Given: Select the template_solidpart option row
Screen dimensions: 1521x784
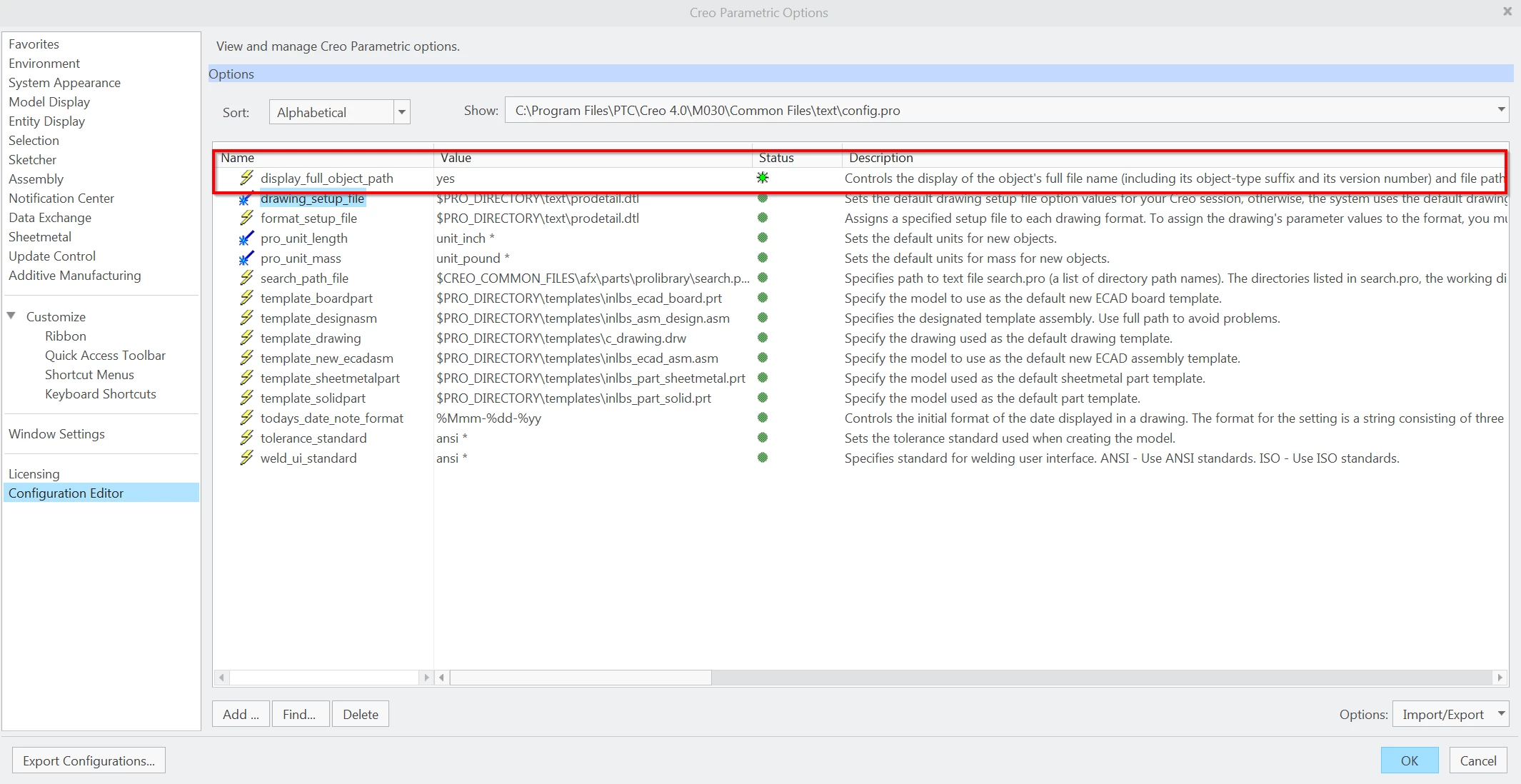Looking at the screenshot, I should click(313, 398).
